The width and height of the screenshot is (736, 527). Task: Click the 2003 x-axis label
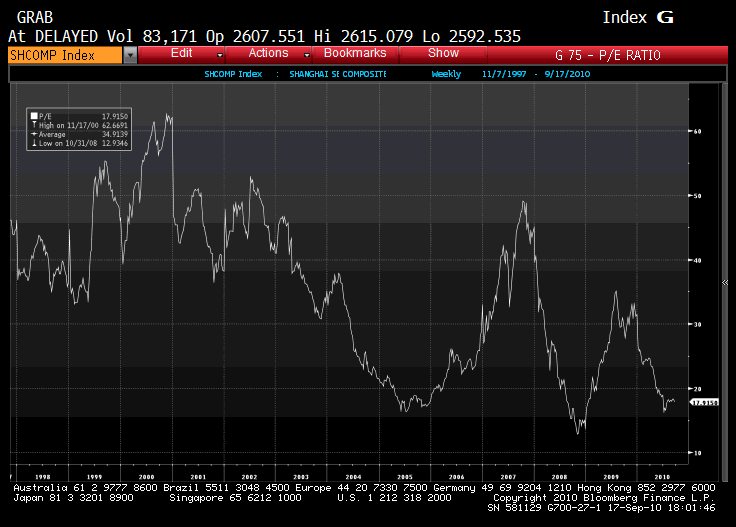pyautogui.click(x=301, y=477)
